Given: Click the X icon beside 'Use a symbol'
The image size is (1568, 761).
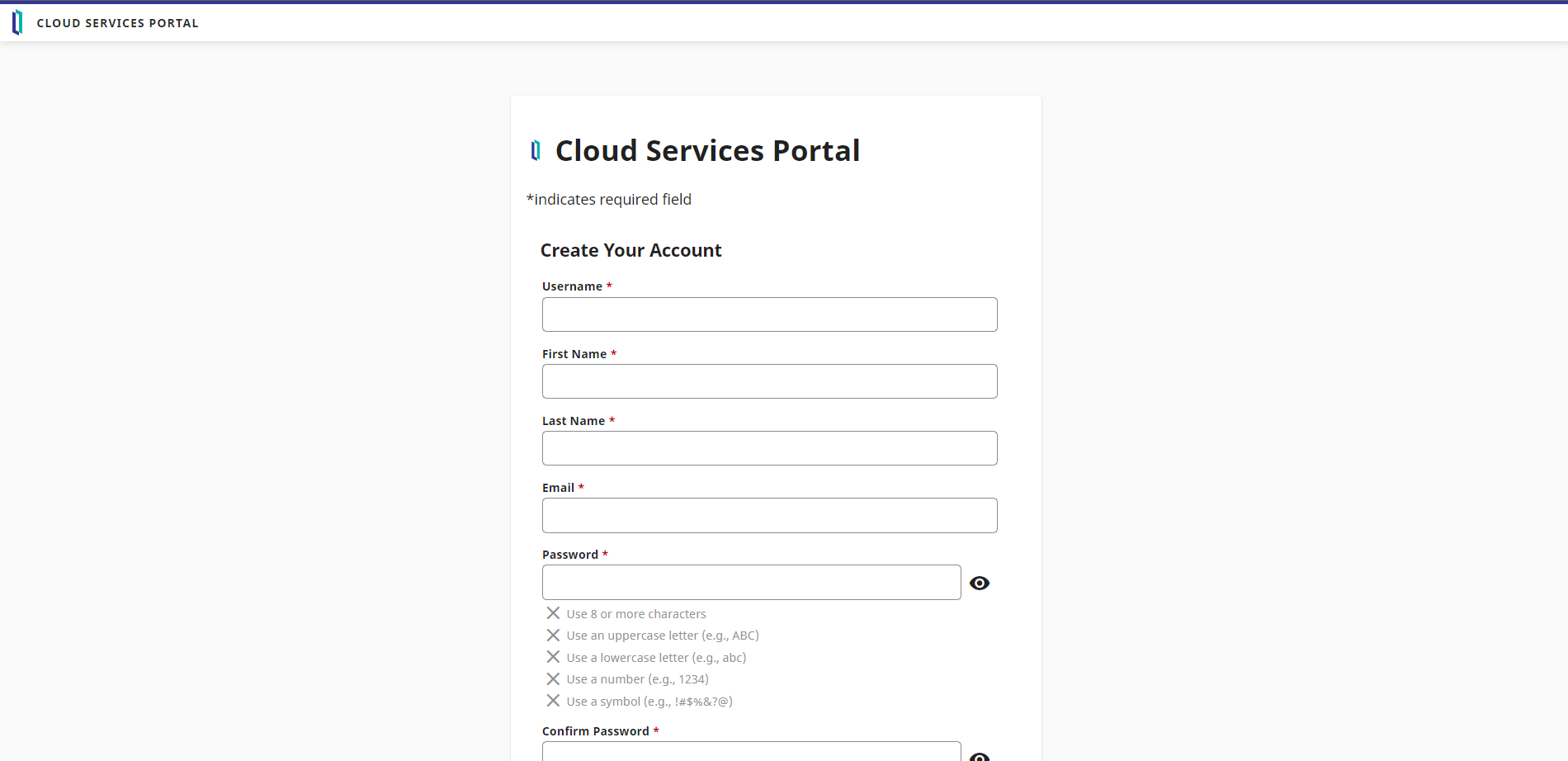Looking at the screenshot, I should pos(553,701).
